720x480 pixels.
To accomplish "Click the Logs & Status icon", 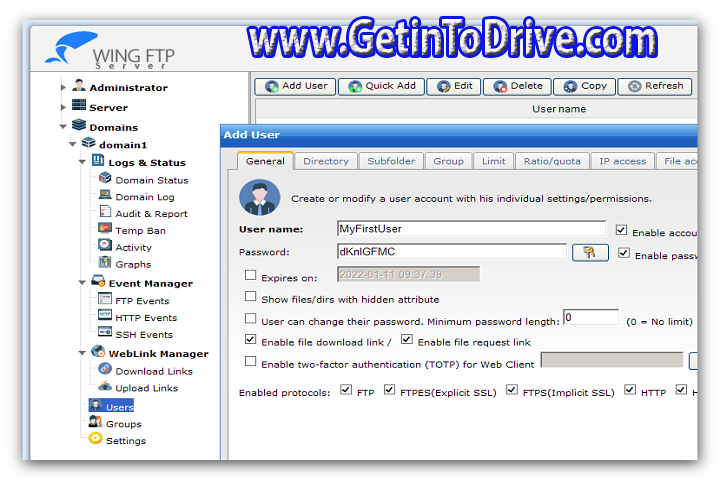I will [98, 160].
